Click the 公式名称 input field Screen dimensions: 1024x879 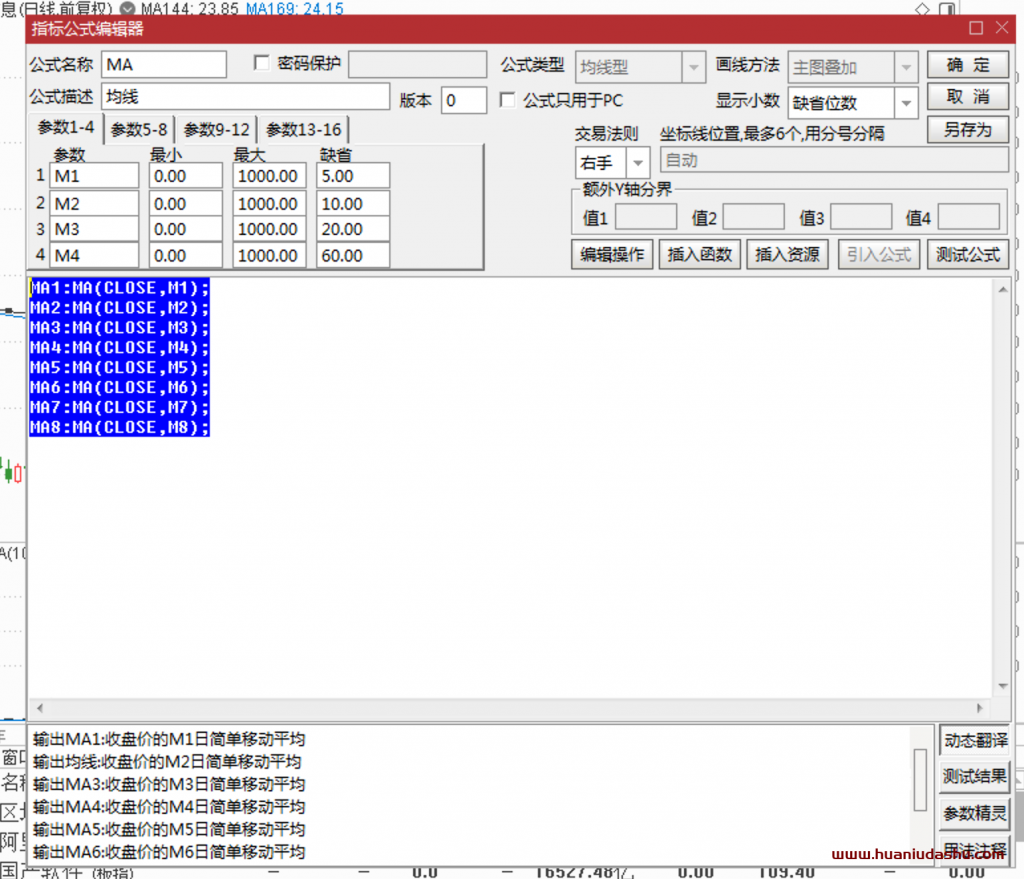coord(164,65)
